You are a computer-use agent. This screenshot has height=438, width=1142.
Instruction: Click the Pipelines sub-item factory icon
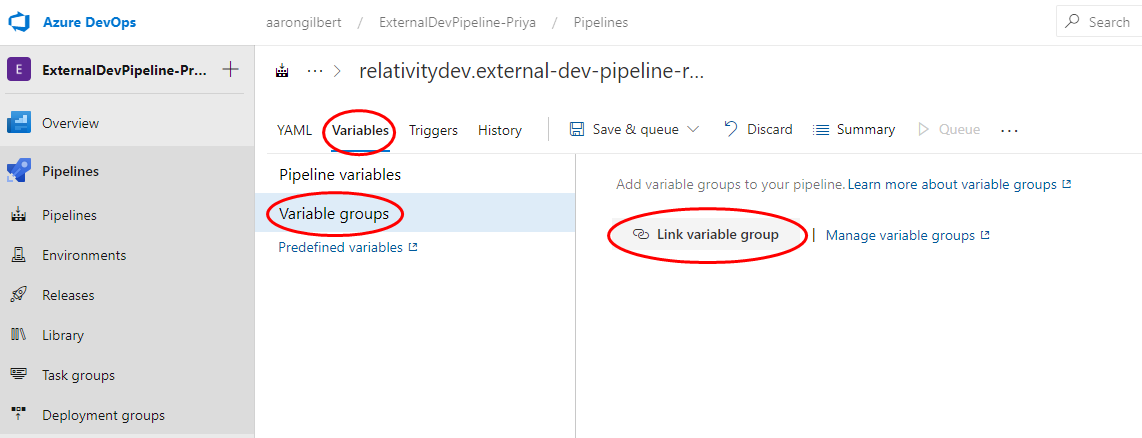[x=18, y=215]
